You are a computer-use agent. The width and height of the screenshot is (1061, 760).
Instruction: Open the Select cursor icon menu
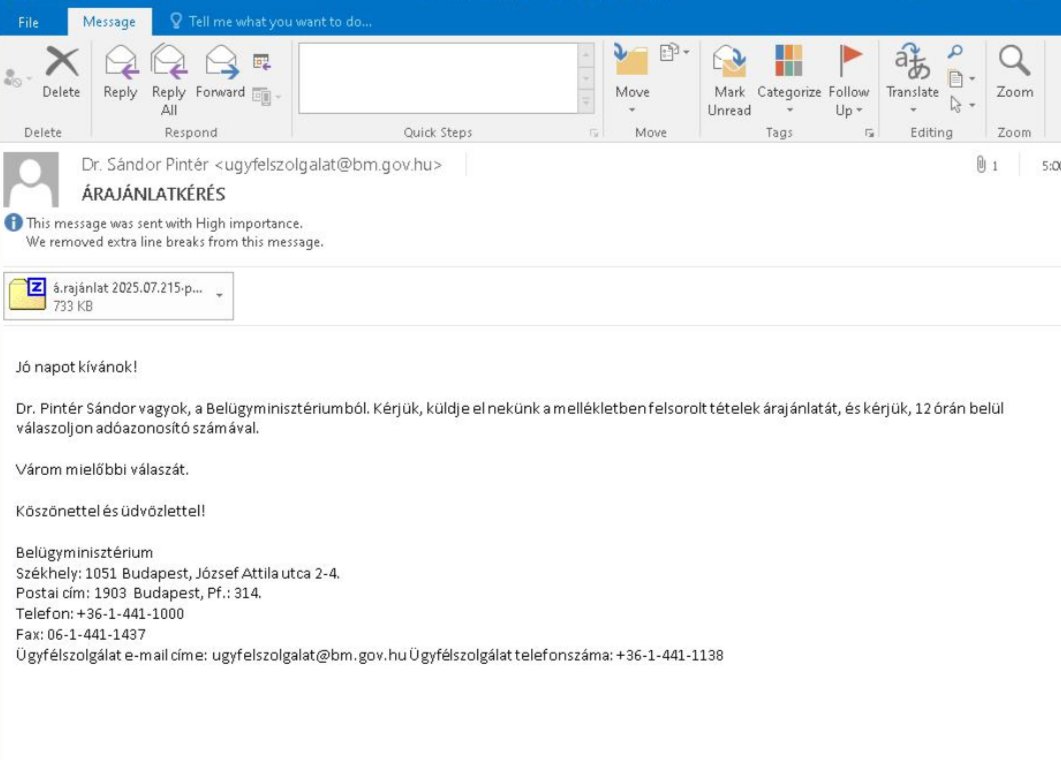coord(961,105)
